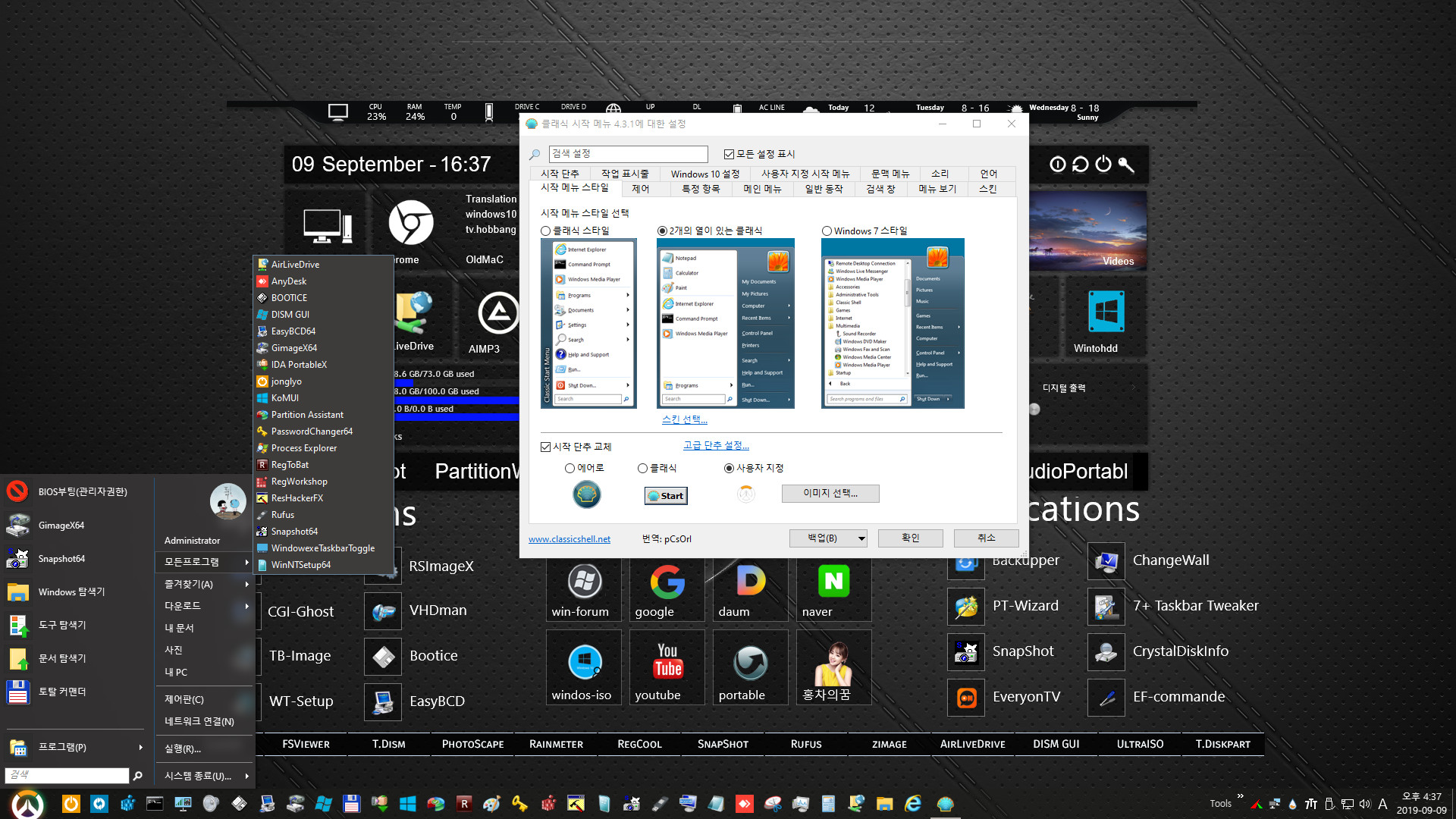
Task: Open Internet Explorer from the taskbar
Action: point(913,803)
